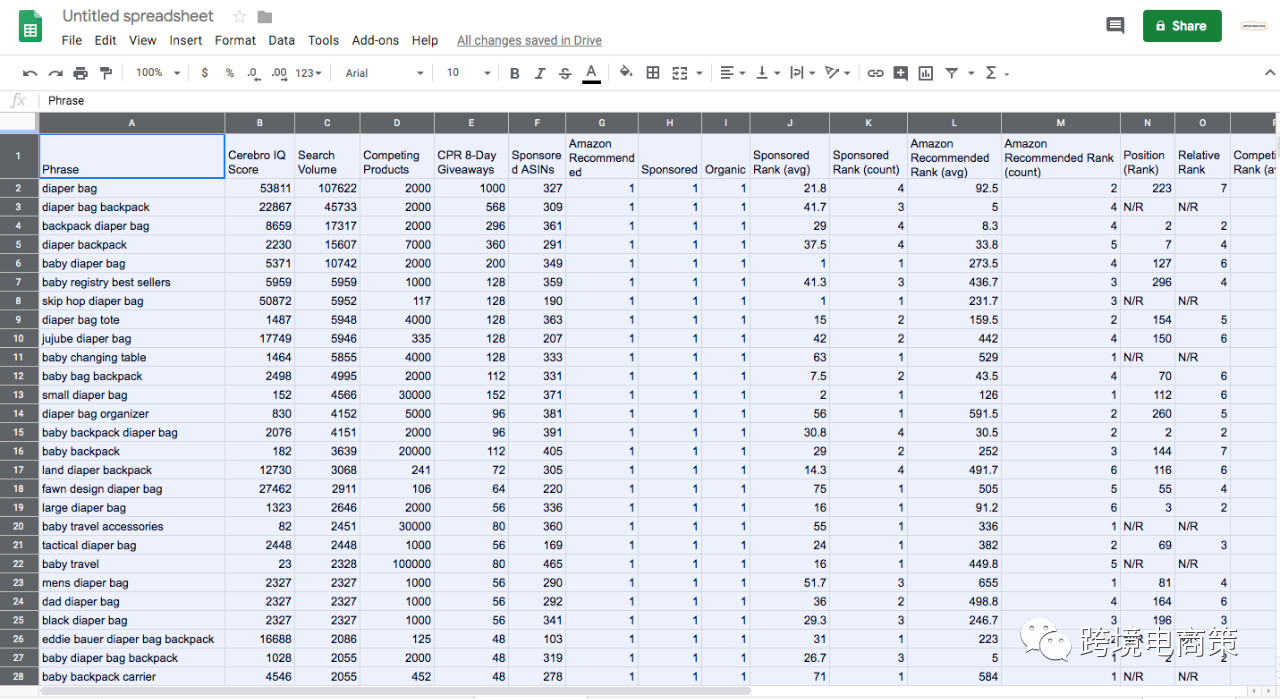This screenshot has height=699, width=1280.
Task: Open the Add-ons menu
Action: point(375,40)
